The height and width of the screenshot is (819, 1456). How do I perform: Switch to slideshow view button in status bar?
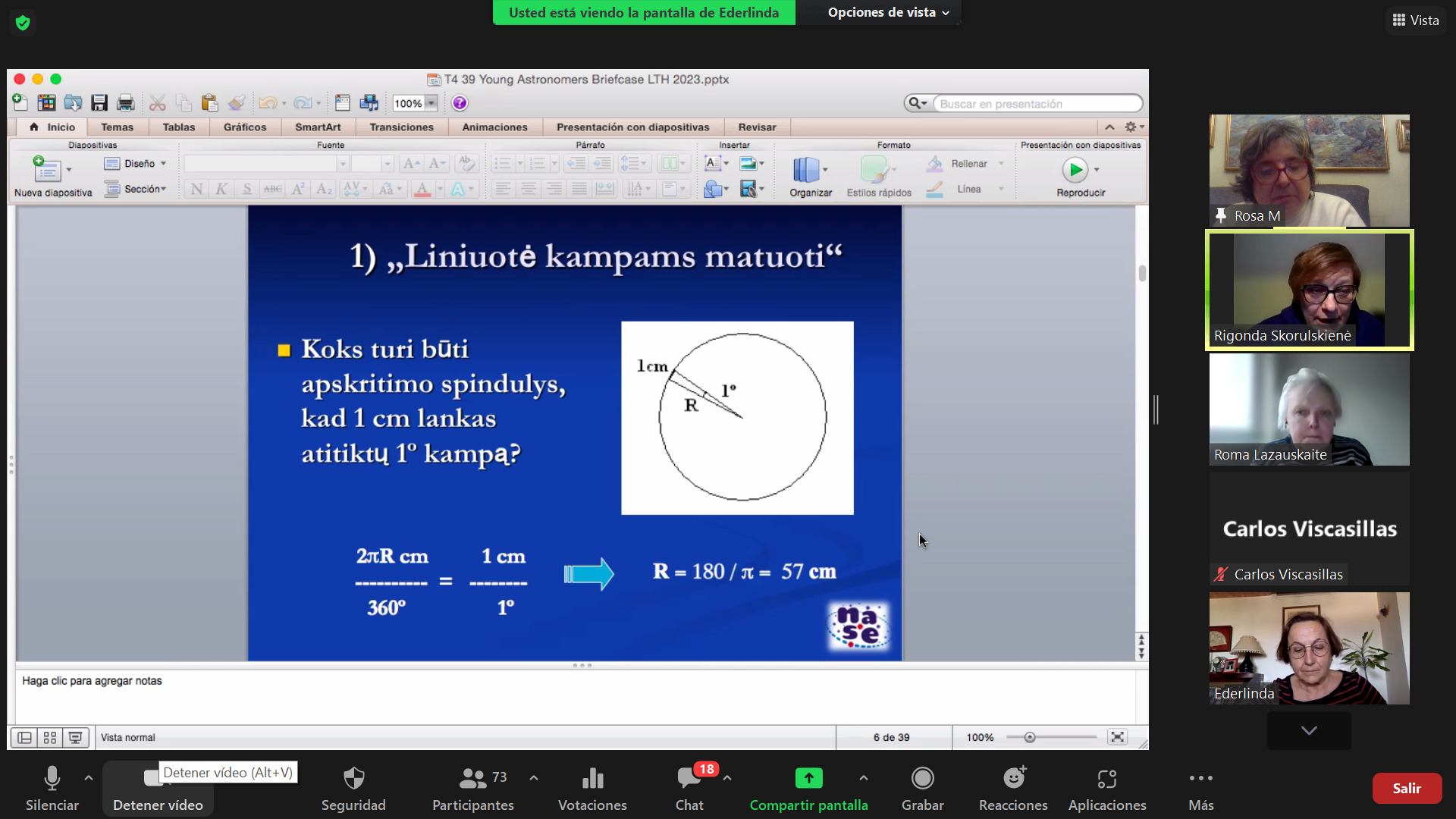click(x=75, y=737)
